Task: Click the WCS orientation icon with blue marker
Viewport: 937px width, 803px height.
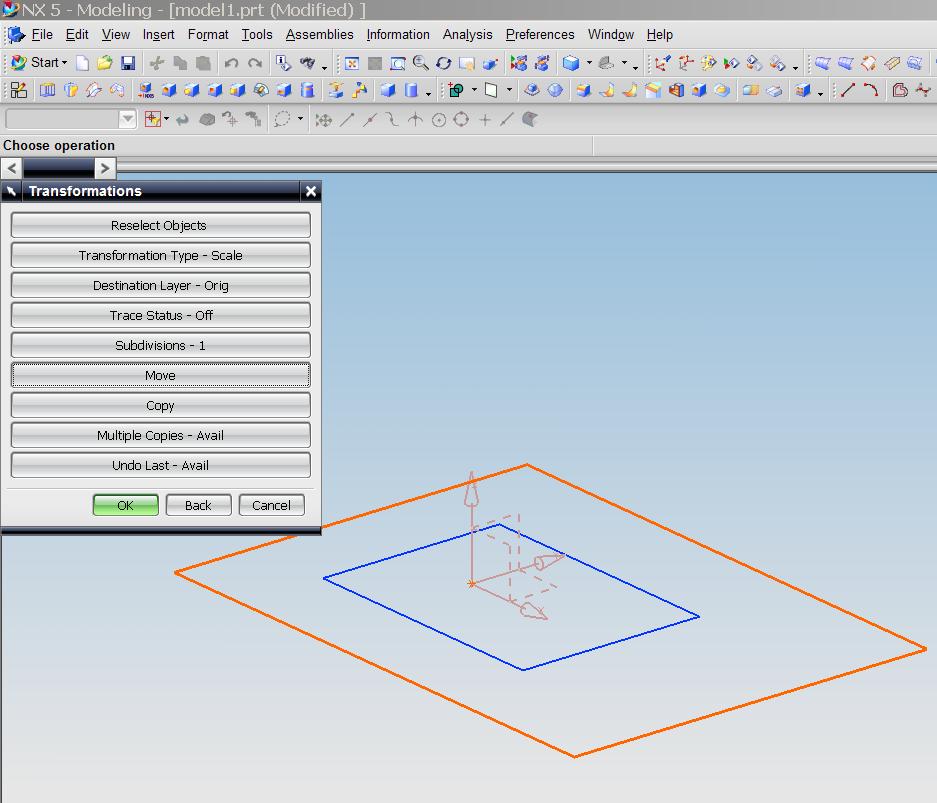Action: click(x=662, y=63)
